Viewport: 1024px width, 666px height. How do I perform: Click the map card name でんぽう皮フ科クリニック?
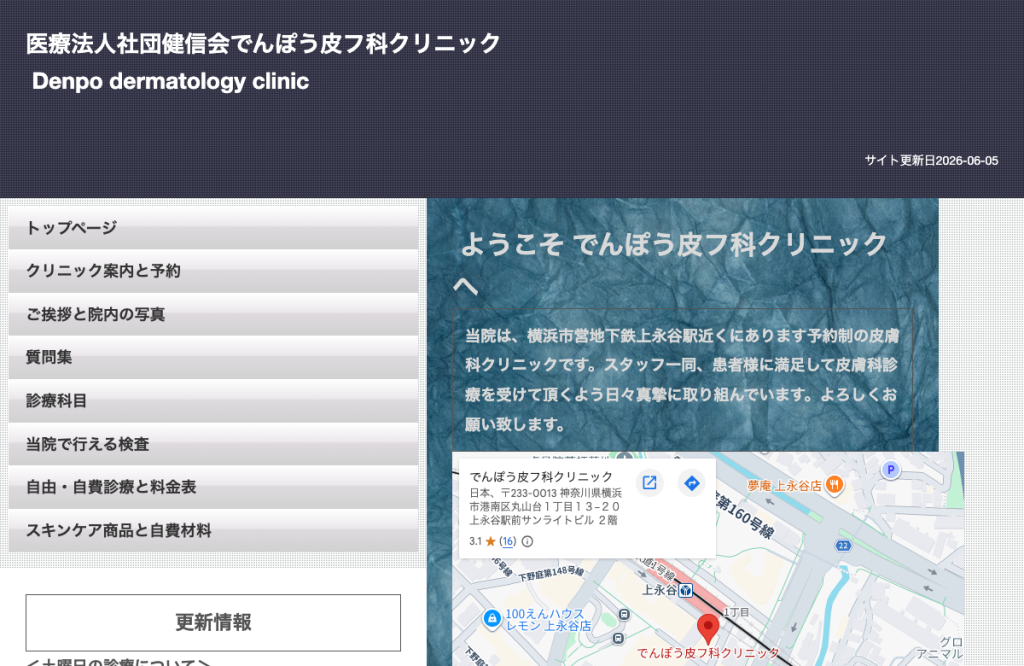541,477
